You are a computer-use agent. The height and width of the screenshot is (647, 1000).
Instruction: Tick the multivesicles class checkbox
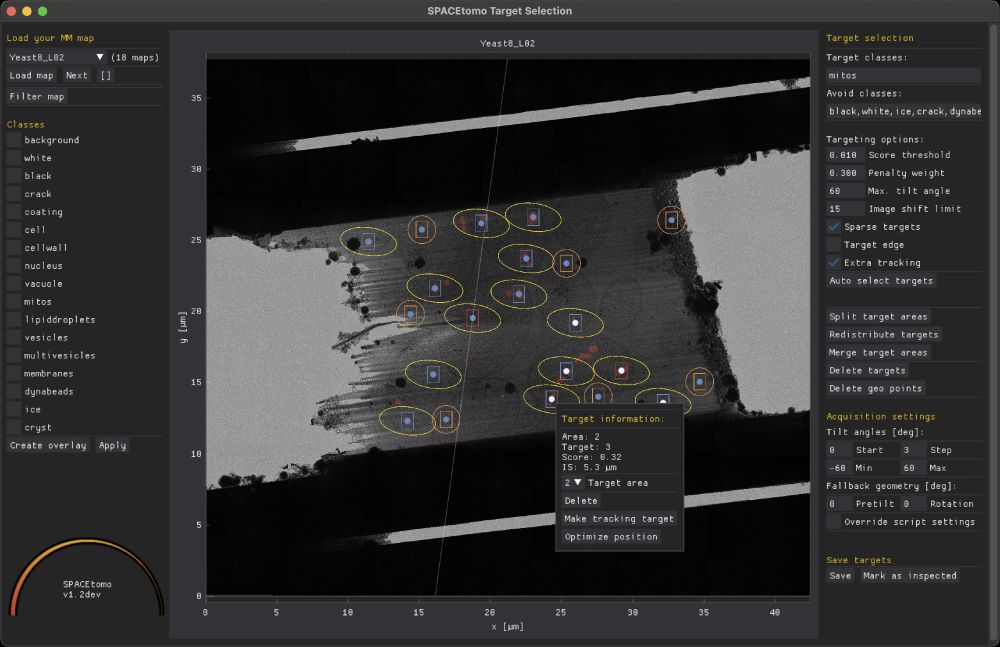13,355
